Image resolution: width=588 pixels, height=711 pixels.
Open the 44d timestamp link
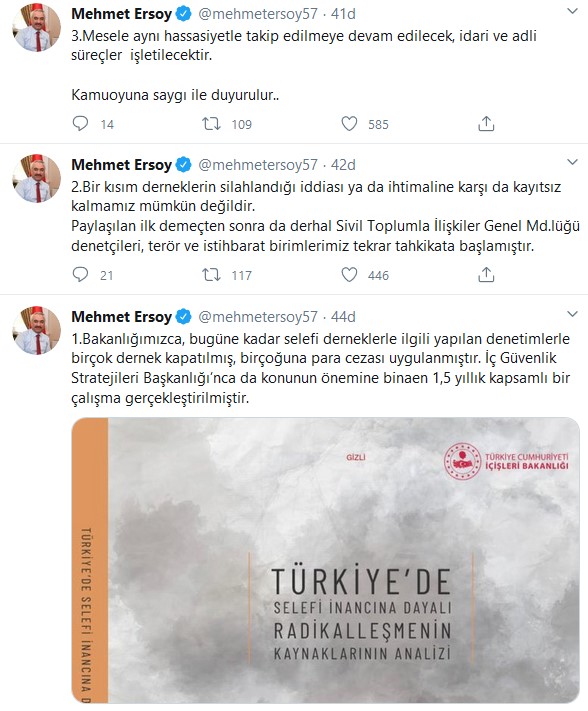point(343,317)
